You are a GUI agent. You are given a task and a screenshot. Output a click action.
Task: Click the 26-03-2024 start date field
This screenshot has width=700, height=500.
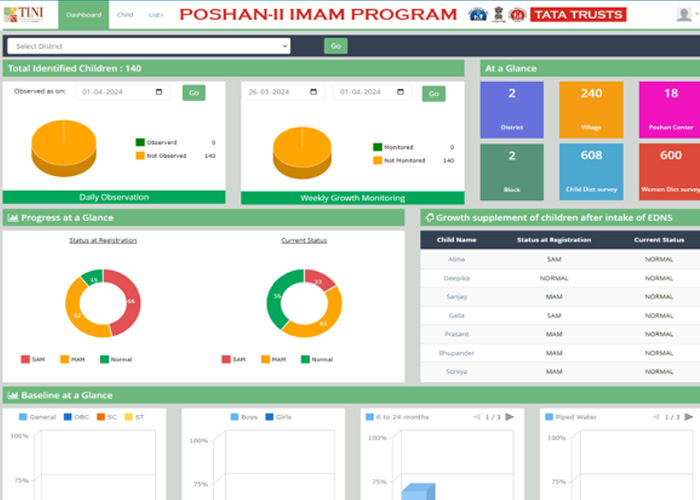(x=282, y=92)
